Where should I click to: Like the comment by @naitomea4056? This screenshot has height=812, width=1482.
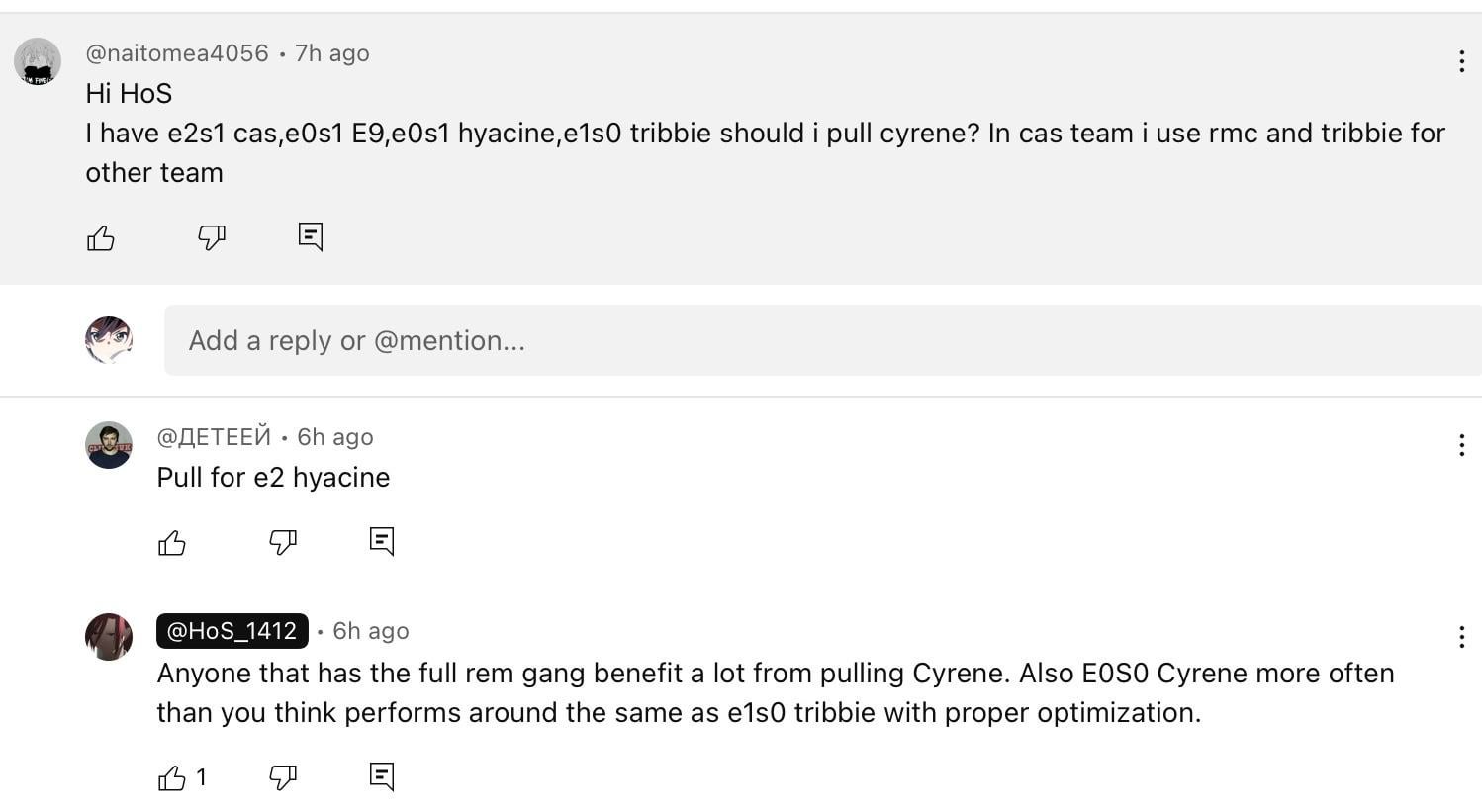tap(101, 238)
